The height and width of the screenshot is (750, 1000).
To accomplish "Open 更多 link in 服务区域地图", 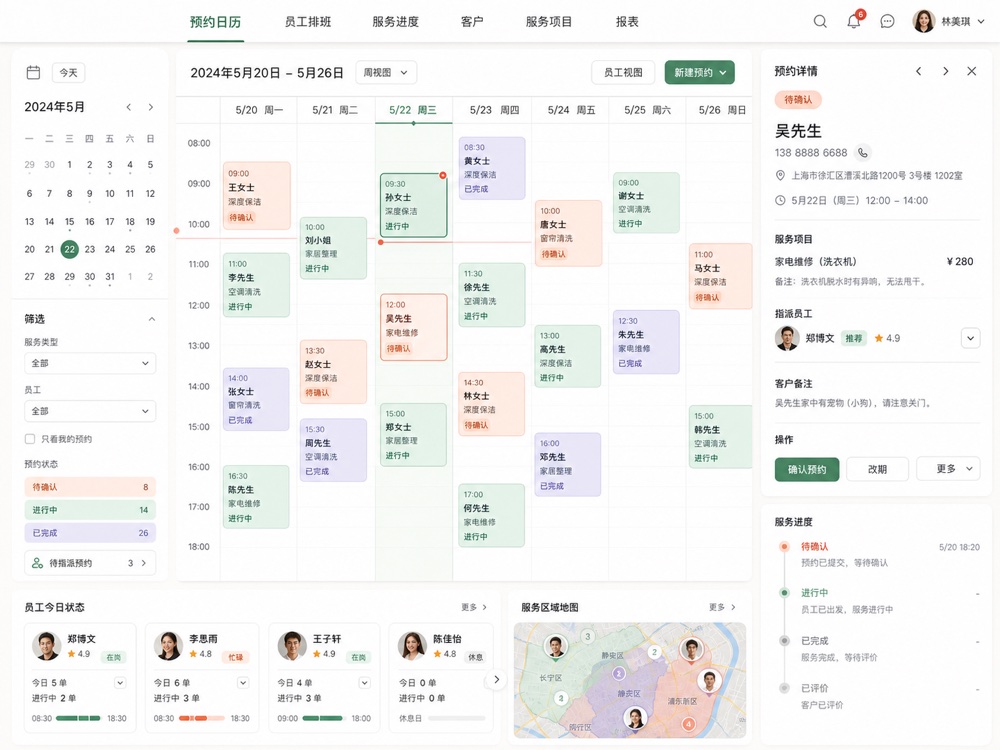I will (722, 607).
